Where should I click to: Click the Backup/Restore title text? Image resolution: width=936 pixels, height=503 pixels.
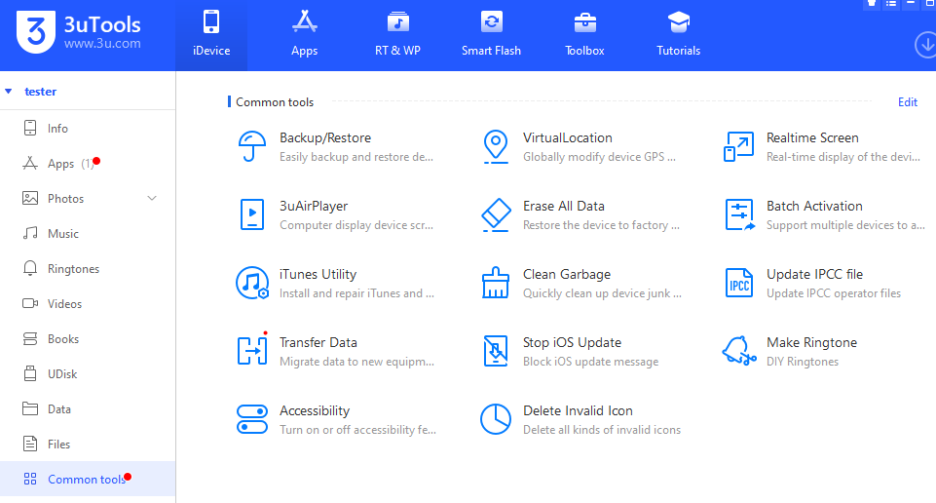(x=325, y=138)
